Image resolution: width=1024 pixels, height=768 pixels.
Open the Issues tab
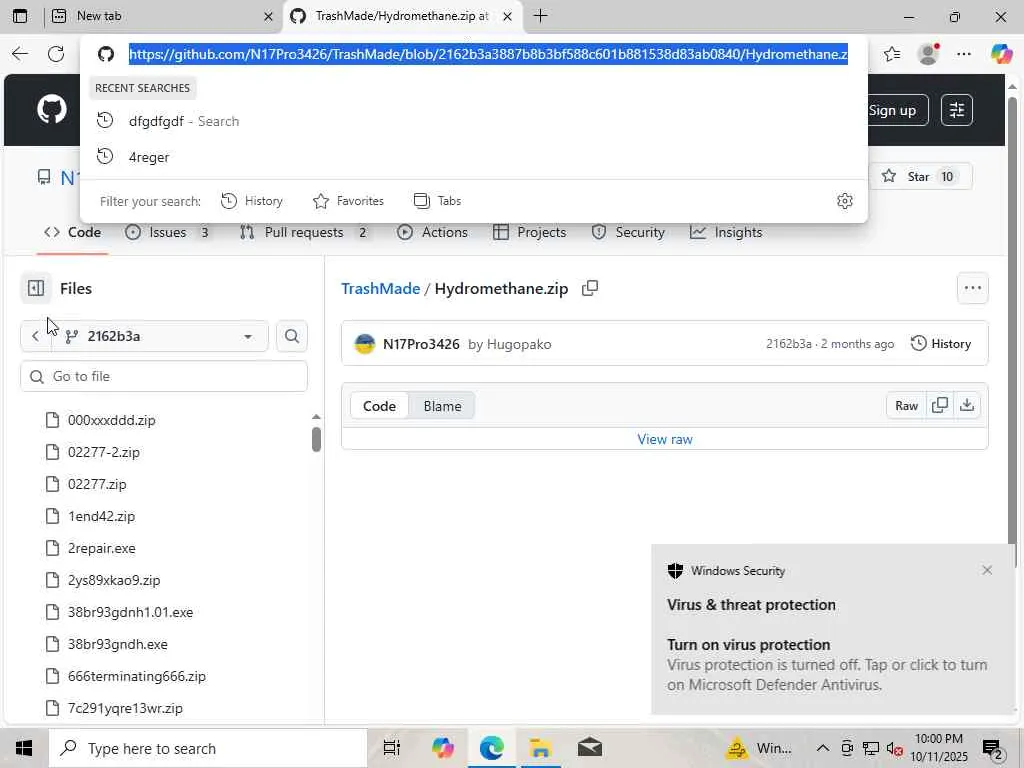click(x=167, y=232)
